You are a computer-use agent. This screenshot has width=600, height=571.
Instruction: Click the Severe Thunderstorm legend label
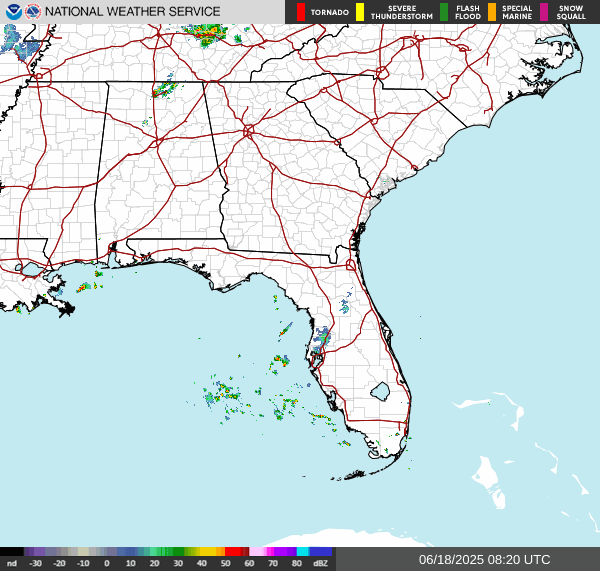[402, 13]
